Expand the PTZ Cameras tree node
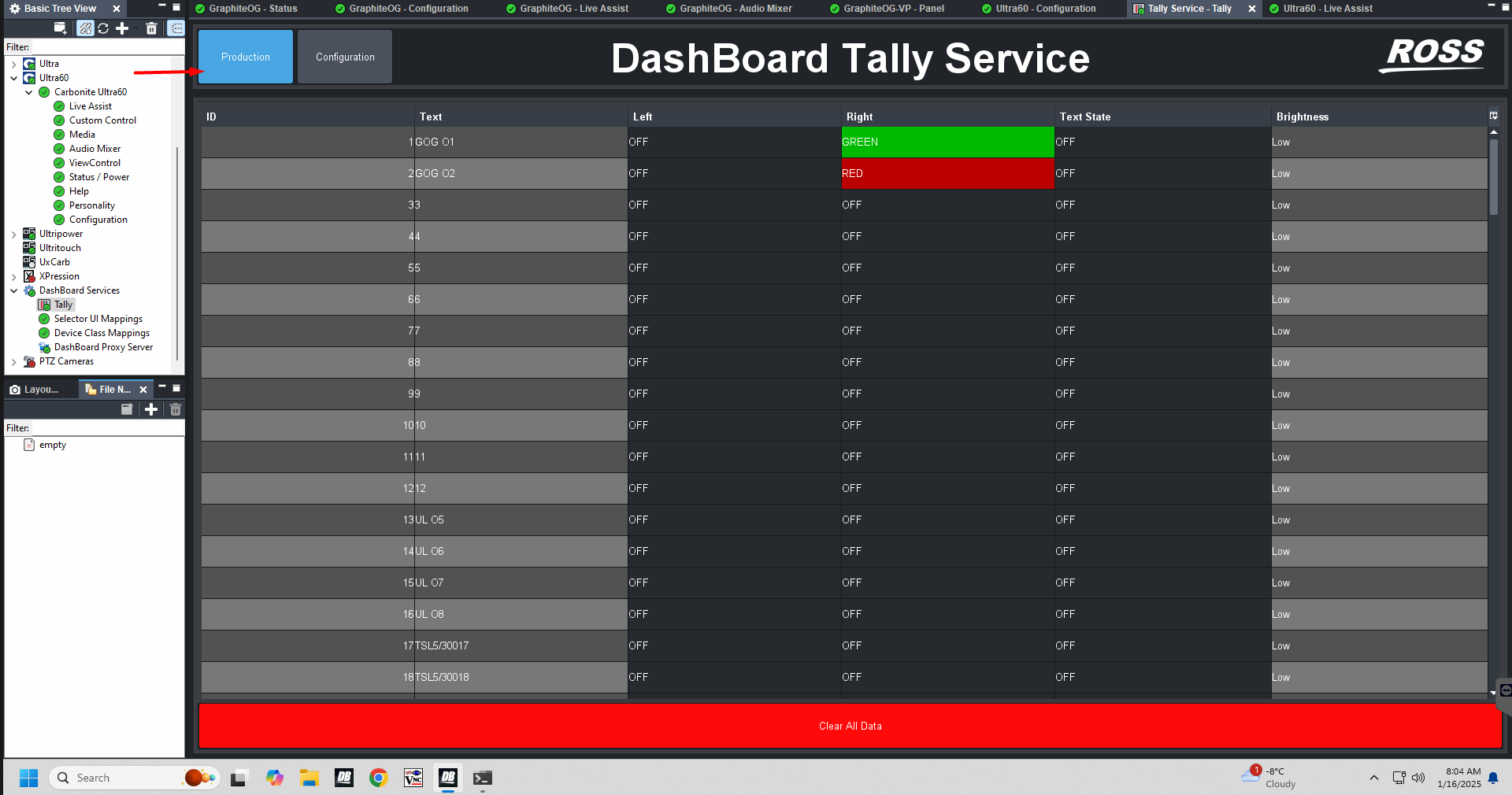 point(14,361)
